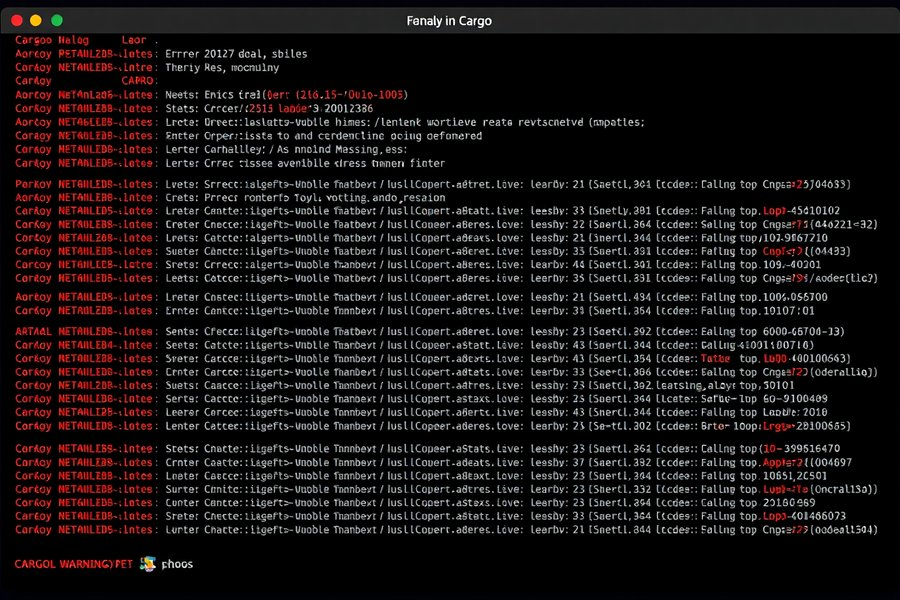The image size is (900, 600).
Task: Click the value "20100969" at a line end
Action: tap(789, 502)
